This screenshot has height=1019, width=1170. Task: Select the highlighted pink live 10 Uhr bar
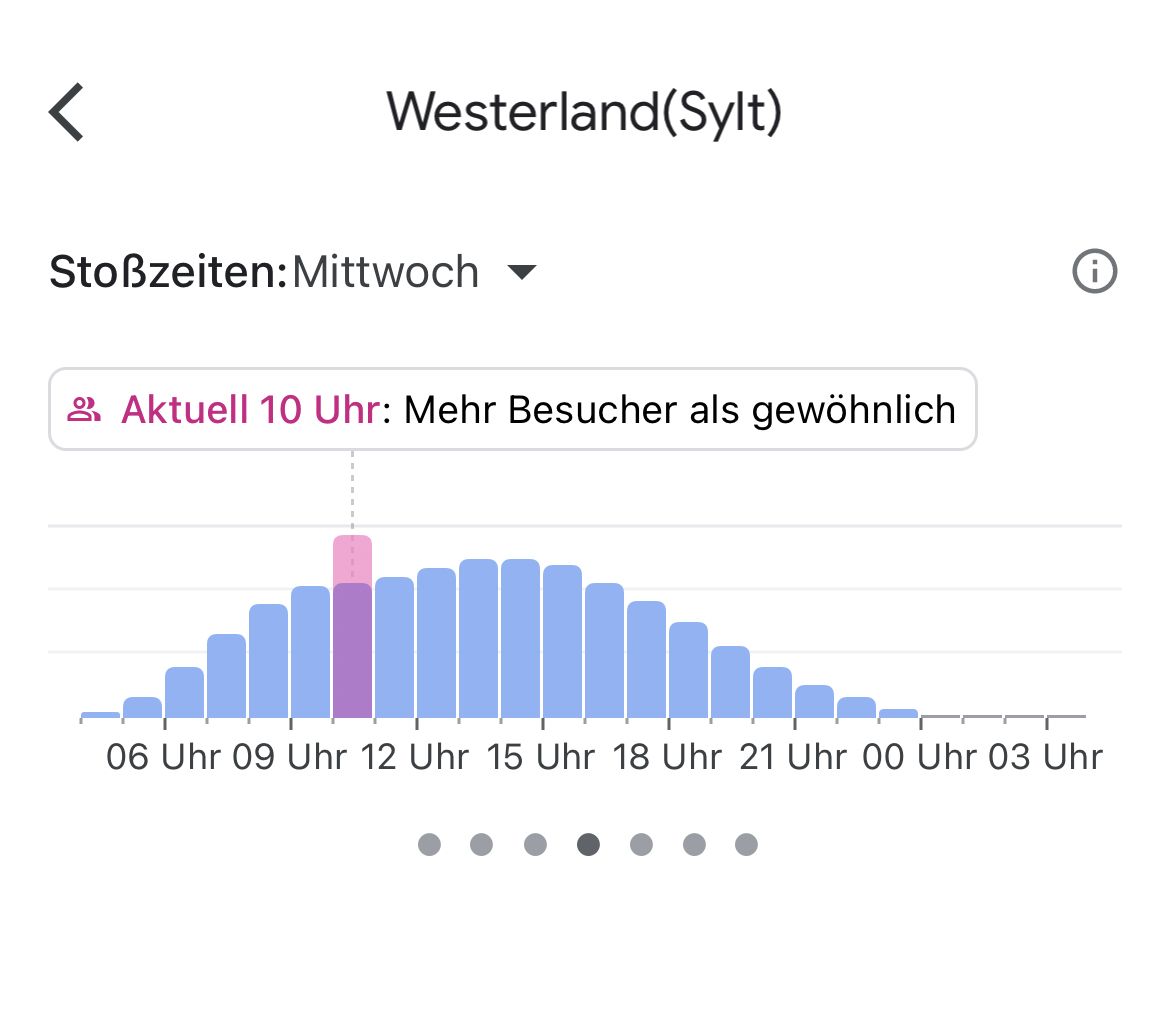[x=352, y=630]
